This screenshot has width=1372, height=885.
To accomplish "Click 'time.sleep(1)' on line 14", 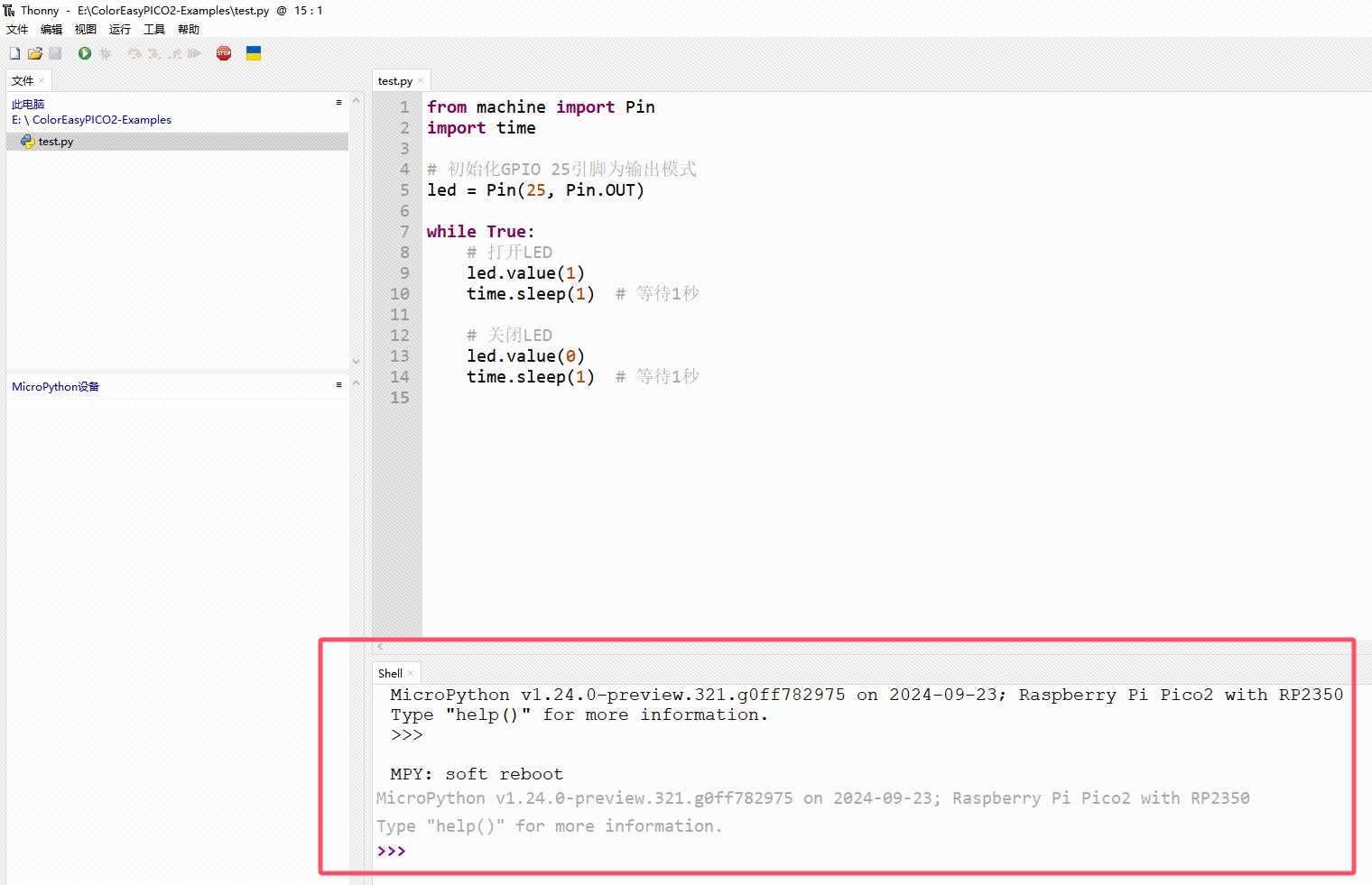I will [x=530, y=377].
